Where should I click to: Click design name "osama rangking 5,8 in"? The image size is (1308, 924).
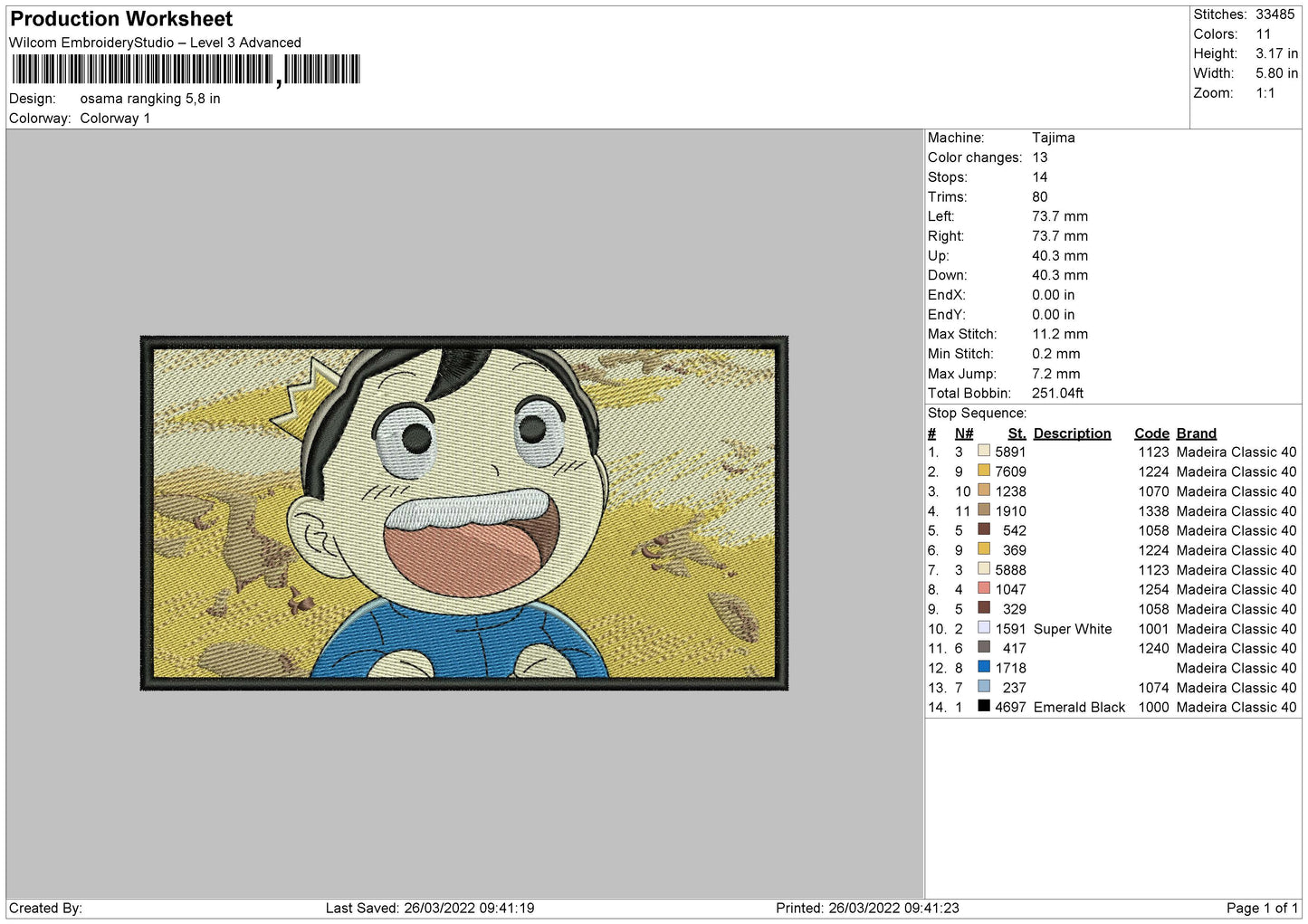coord(150,99)
